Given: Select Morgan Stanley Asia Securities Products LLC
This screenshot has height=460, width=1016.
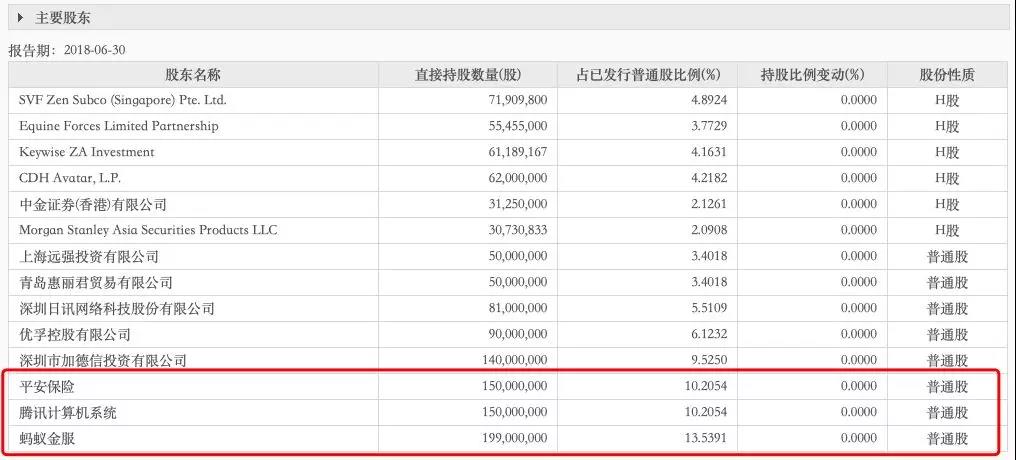Looking at the screenshot, I should click(148, 230).
